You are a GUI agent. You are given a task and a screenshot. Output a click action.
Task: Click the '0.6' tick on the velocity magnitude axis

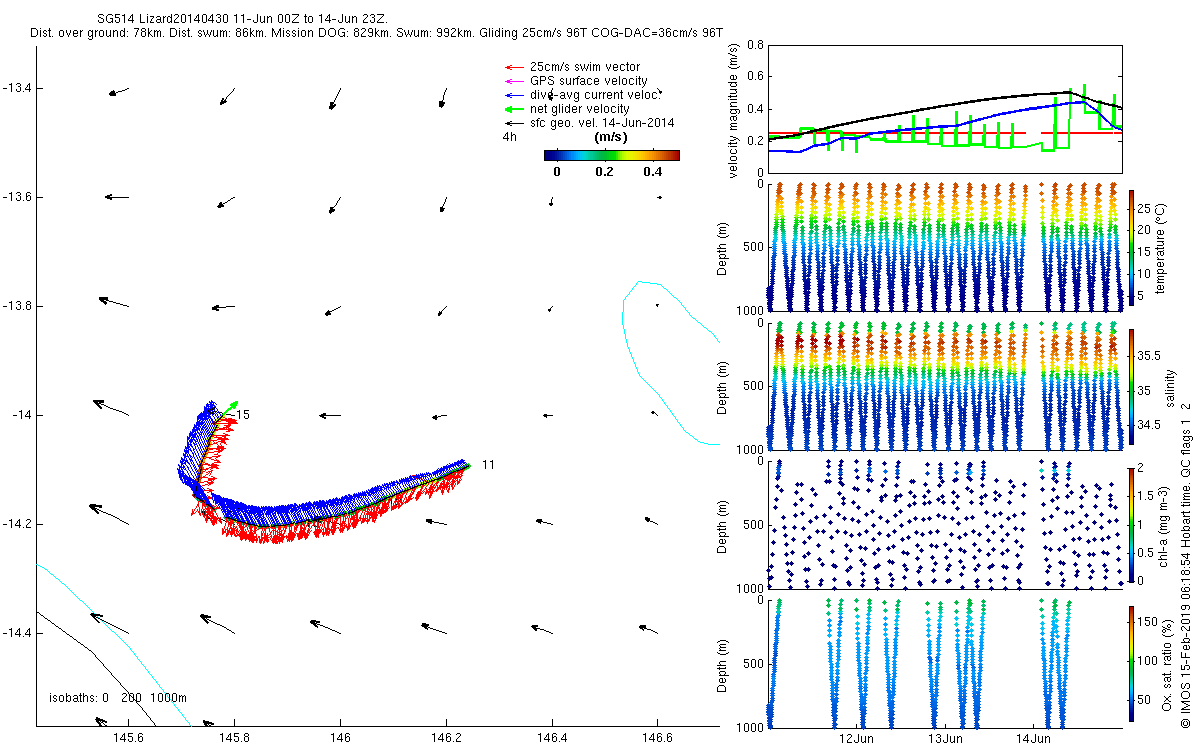click(755, 77)
